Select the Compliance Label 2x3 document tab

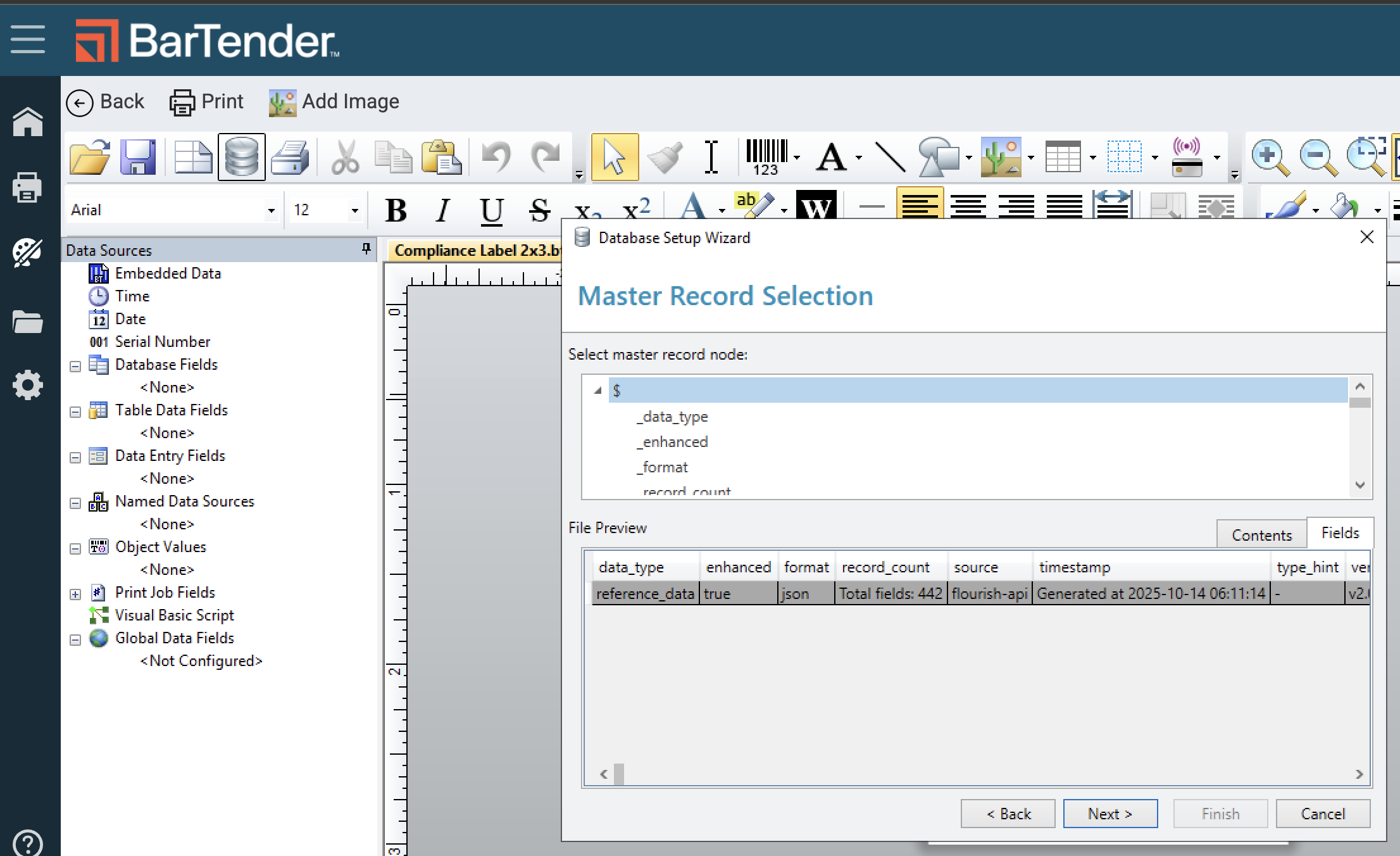tap(476, 251)
